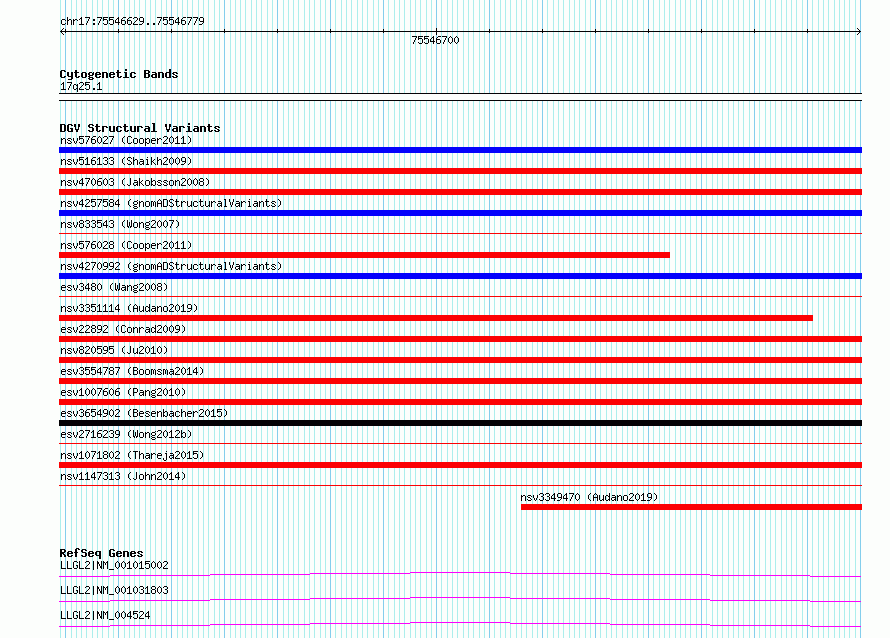Open the nsv833543 (Wong2007) label

pos(120,224)
